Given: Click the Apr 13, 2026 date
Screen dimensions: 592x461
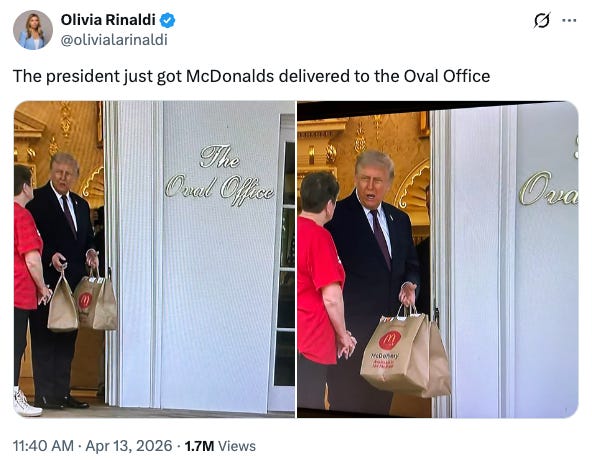Looking at the screenshot, I should (129, 446).
